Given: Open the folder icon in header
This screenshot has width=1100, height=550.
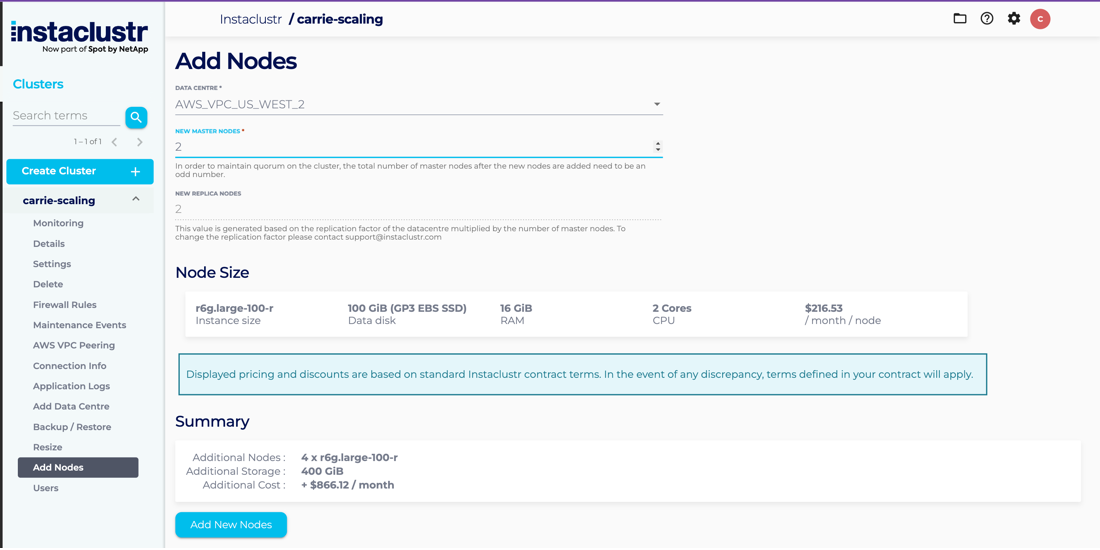Looking at the screenshot, I should [960, 19].
